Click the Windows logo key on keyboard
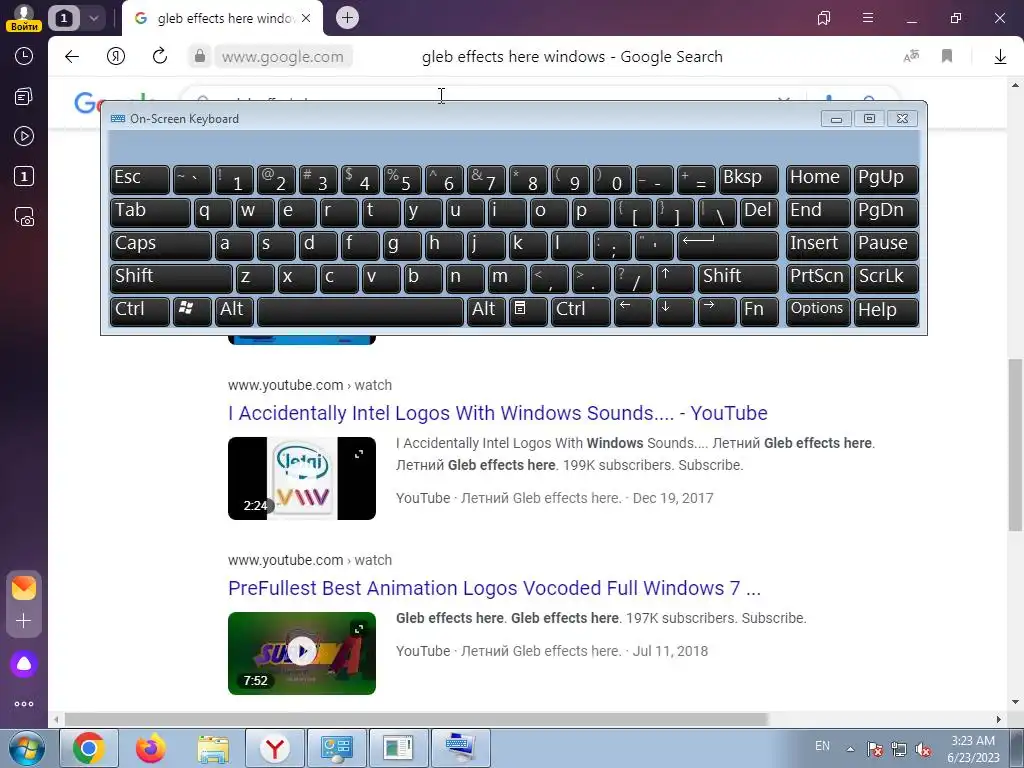The width and height of the screenshot is (1024, 768). [x=192, y=310]
